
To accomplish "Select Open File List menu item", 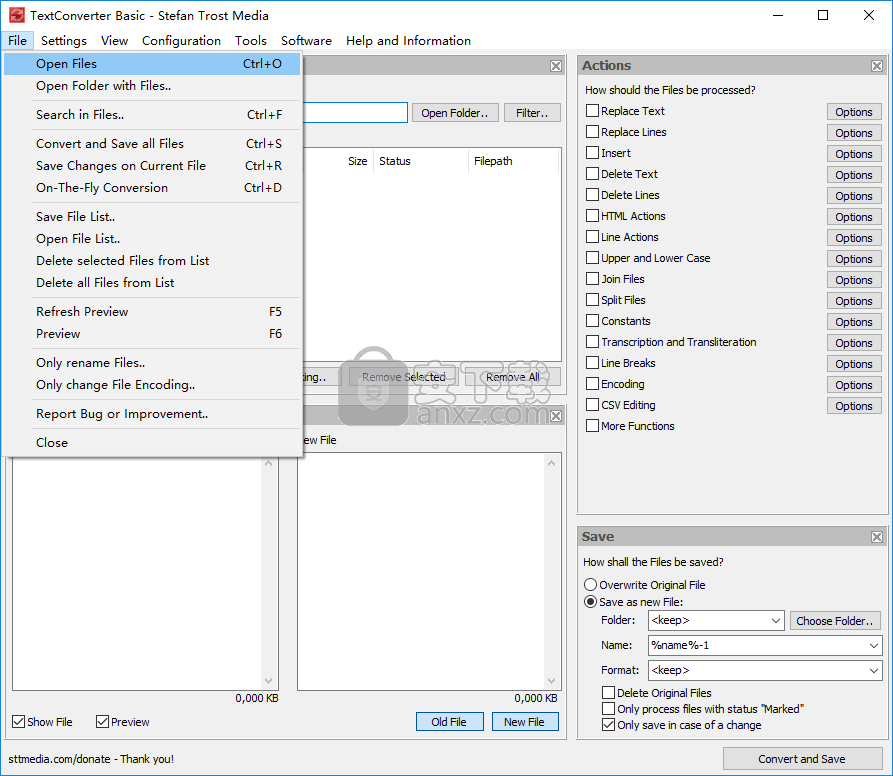I will (x=152, y=239).
